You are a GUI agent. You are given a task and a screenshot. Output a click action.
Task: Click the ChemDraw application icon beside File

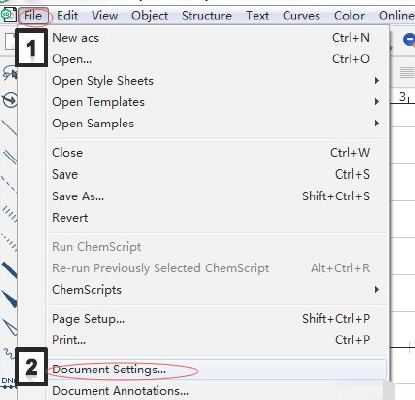8,15
